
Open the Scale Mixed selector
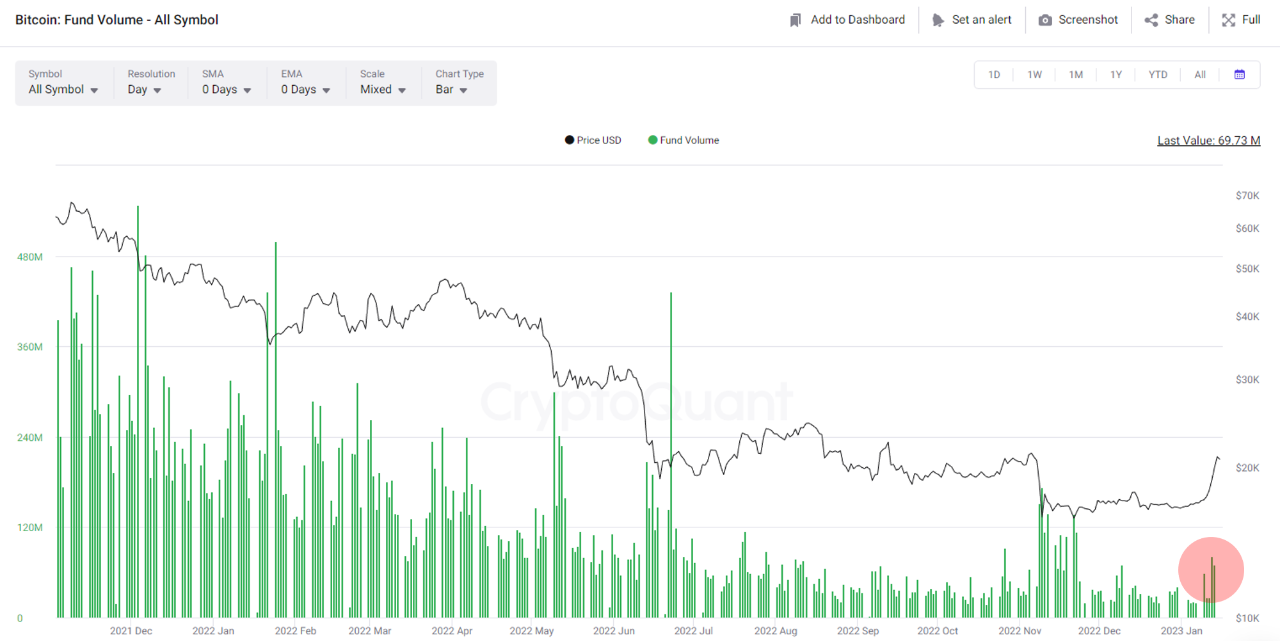[380, 89]
